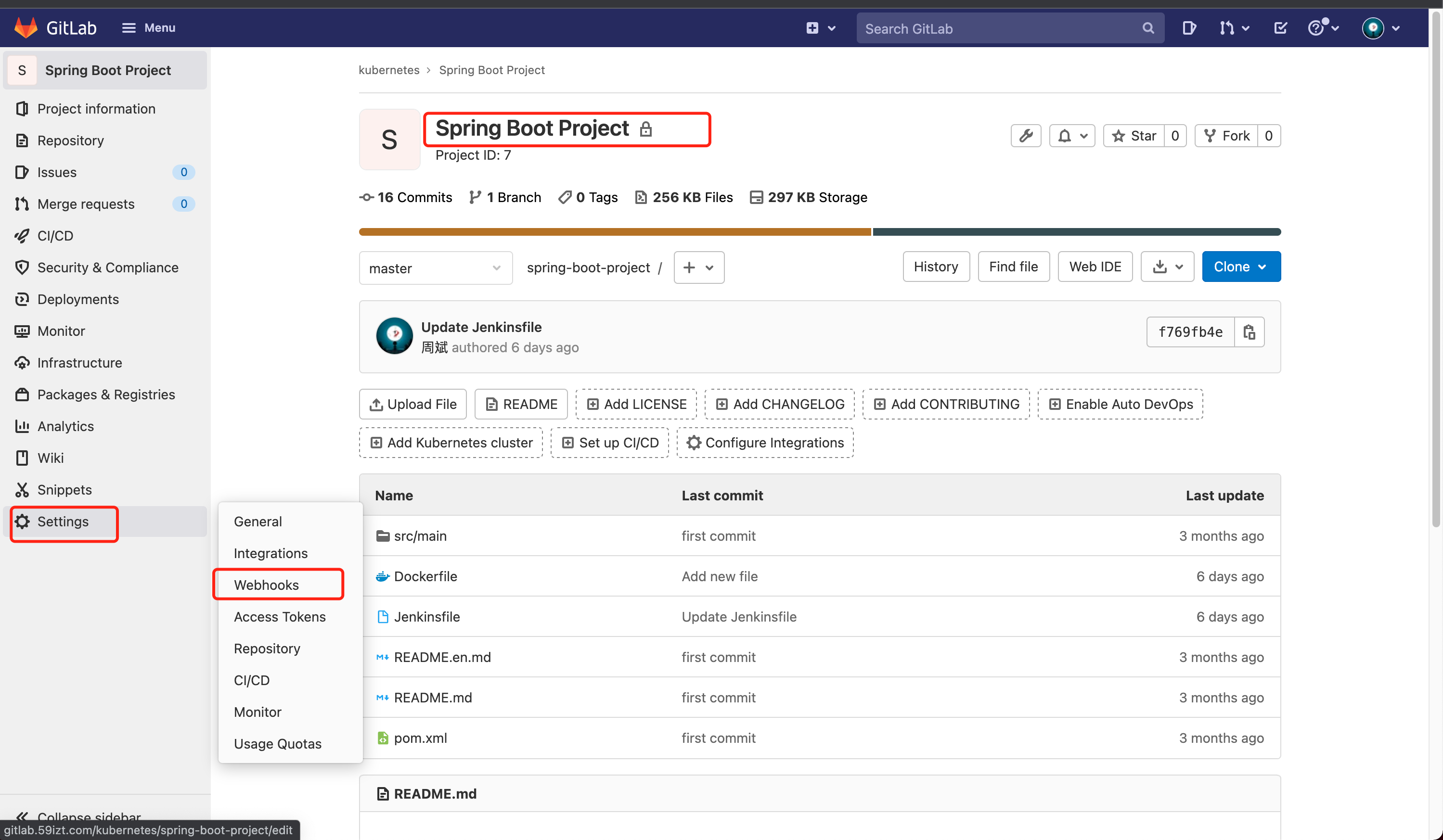1443x840 pixels.
Task: Copy commit SHA f769fb4e
Action: pyautogui.click(x=1249, y=332)
